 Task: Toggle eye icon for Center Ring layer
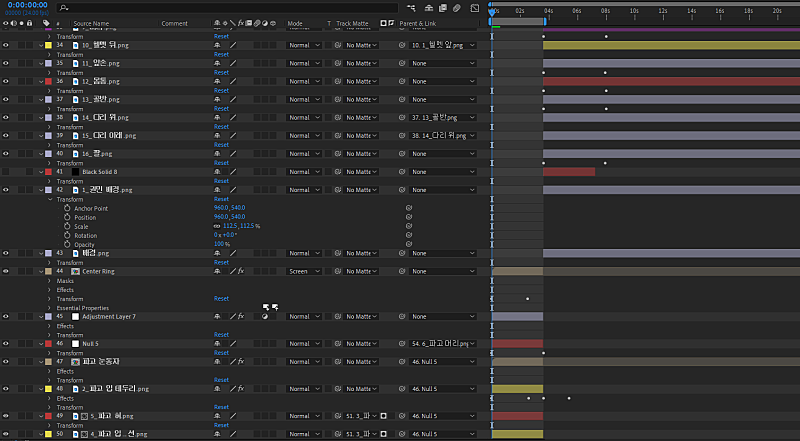[x=6, y=271]
